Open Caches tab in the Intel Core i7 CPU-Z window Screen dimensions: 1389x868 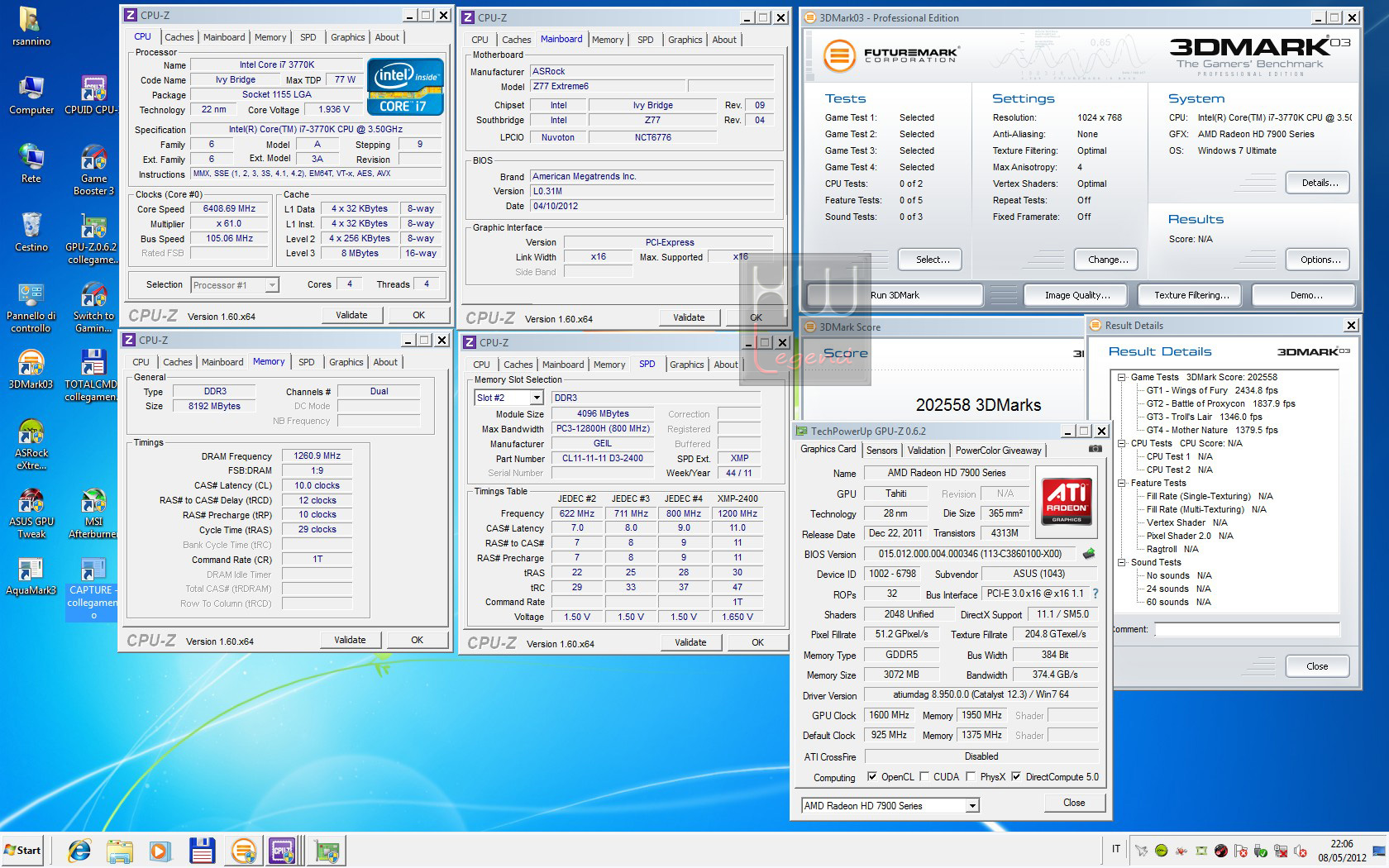179,37
